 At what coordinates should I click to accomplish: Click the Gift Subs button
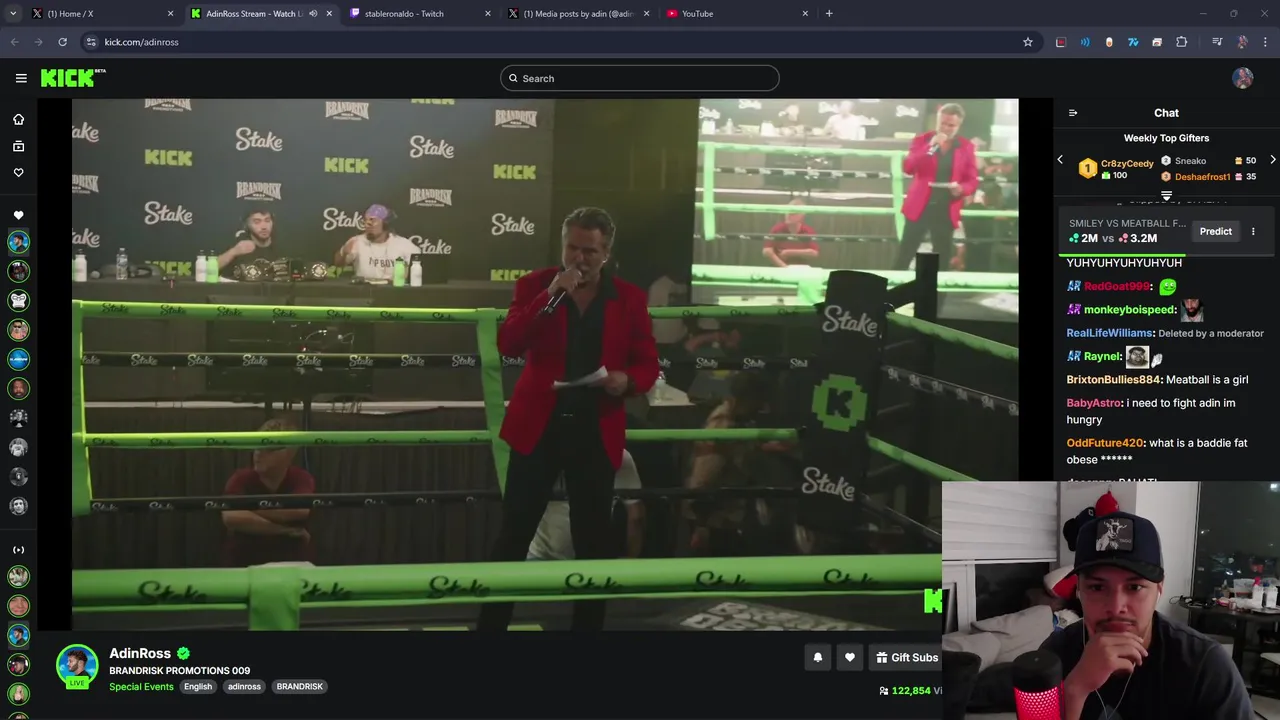coord(907,657)
